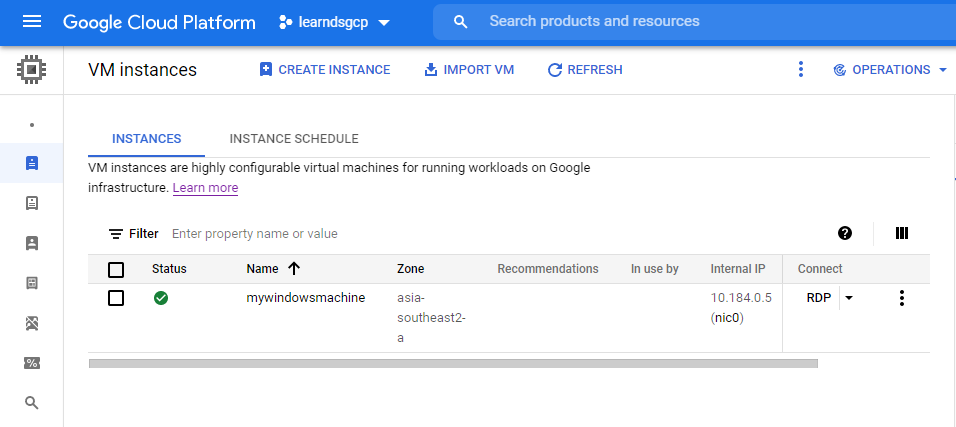Viewport: 956px width, 427px height.
Task: Expand the OPERATIONS dropdown
Action: pyautogui.click(x=890, y=70)
